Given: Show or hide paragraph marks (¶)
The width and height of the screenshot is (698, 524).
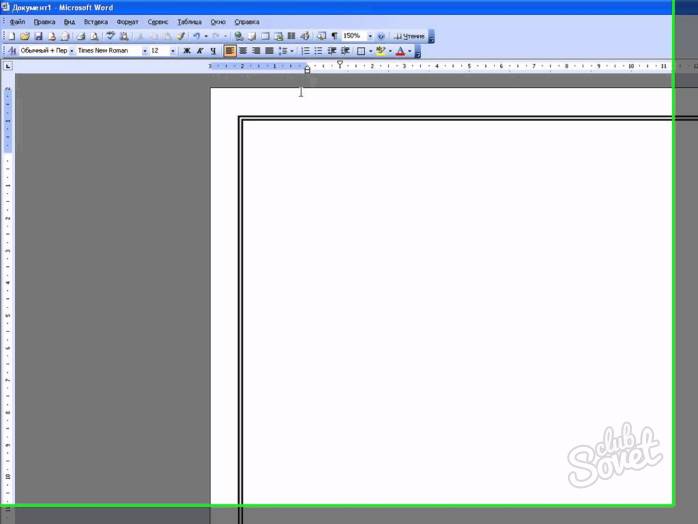Looking at the screenshot, I should pyautogui.click(x=334, y=36).
